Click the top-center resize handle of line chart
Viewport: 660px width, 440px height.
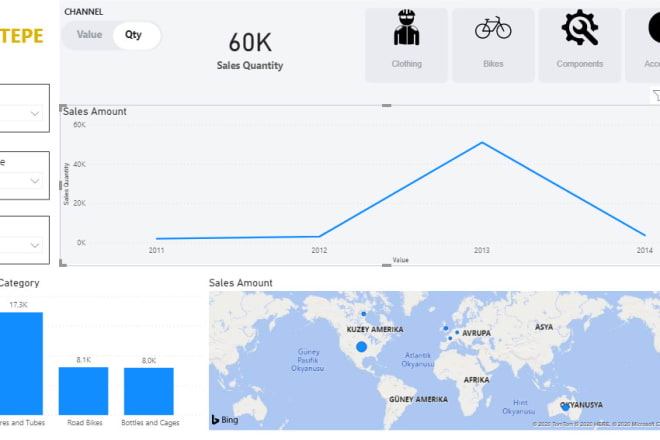(386, 105)
